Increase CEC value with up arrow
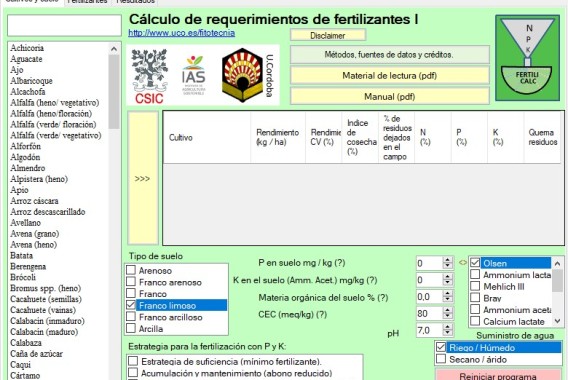The height and width of the screenshot is (380, 568). (448, 310)
